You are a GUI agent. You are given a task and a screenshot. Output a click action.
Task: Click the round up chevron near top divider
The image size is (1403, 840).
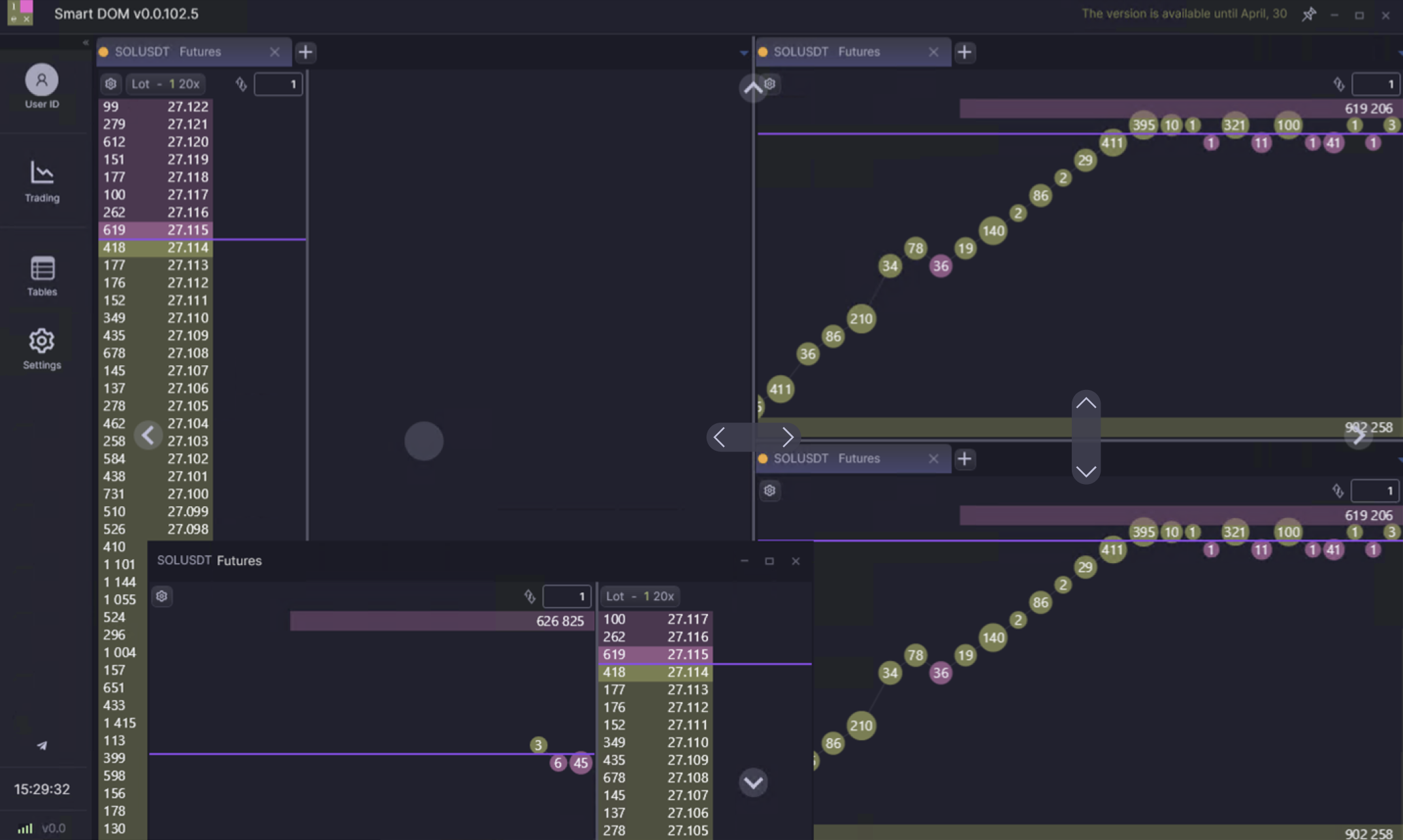coord(753,88)
